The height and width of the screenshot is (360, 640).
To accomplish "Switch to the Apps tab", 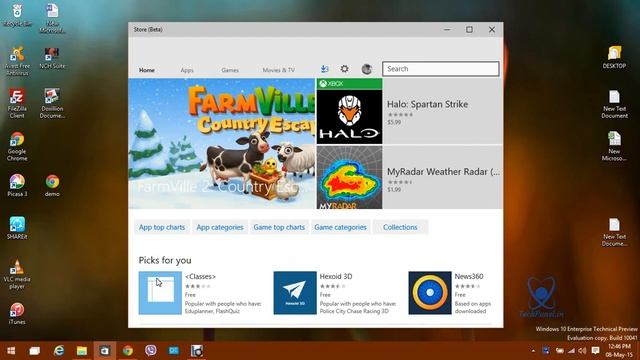I will click(x=187, y=70).
